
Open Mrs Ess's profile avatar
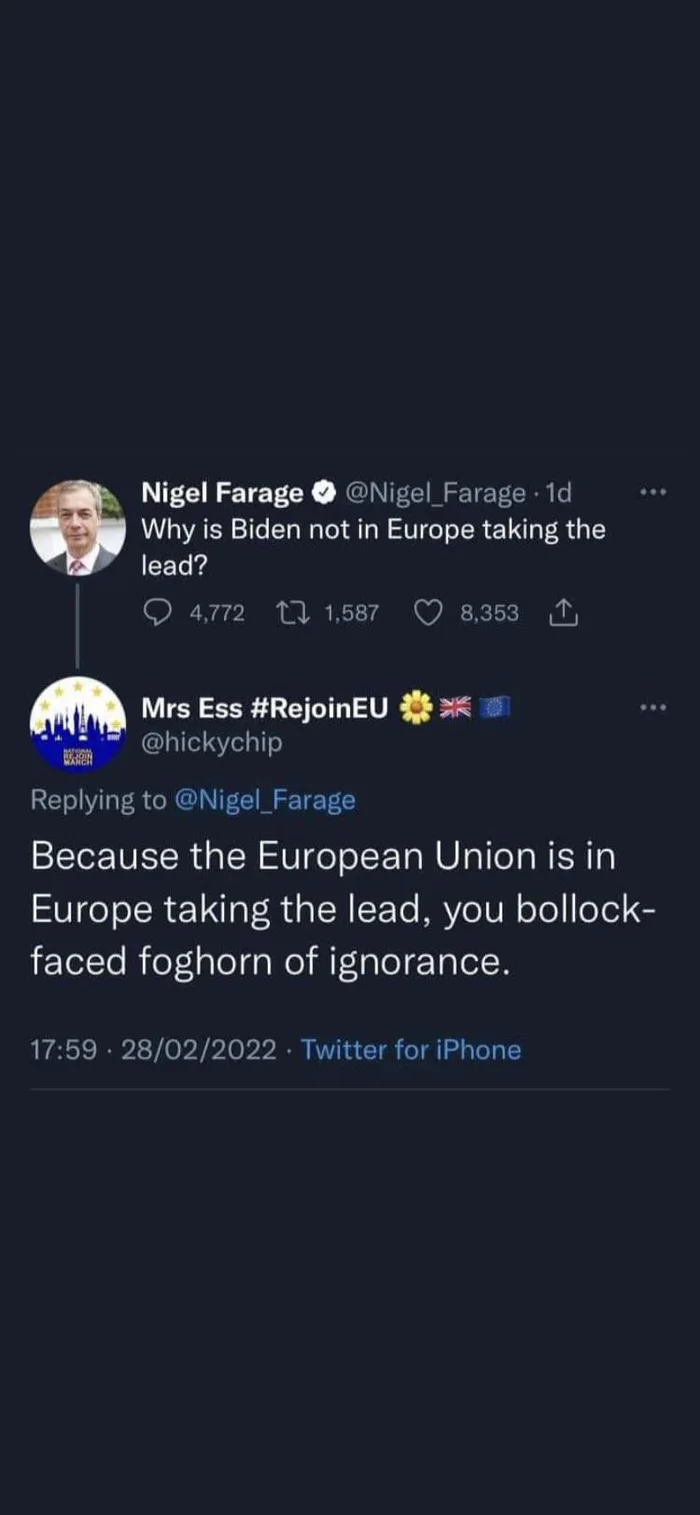(x=78, y=724)
